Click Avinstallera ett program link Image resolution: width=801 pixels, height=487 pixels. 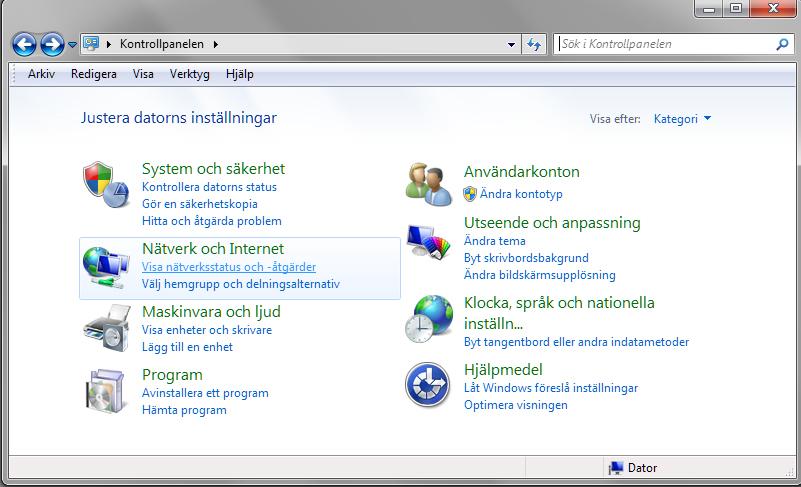tap(205, 393)
